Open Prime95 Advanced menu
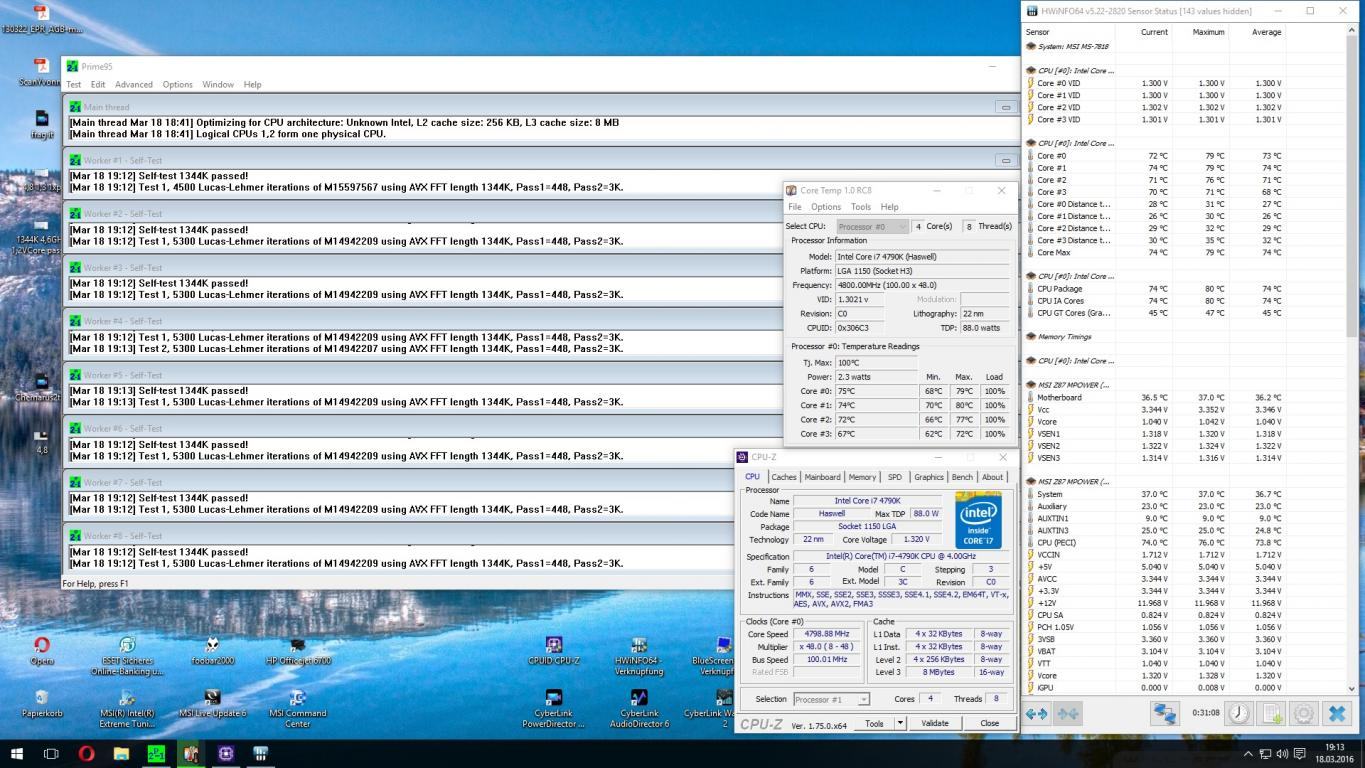This screenshot has width=1365, height=768. click(x=134, y=85)
